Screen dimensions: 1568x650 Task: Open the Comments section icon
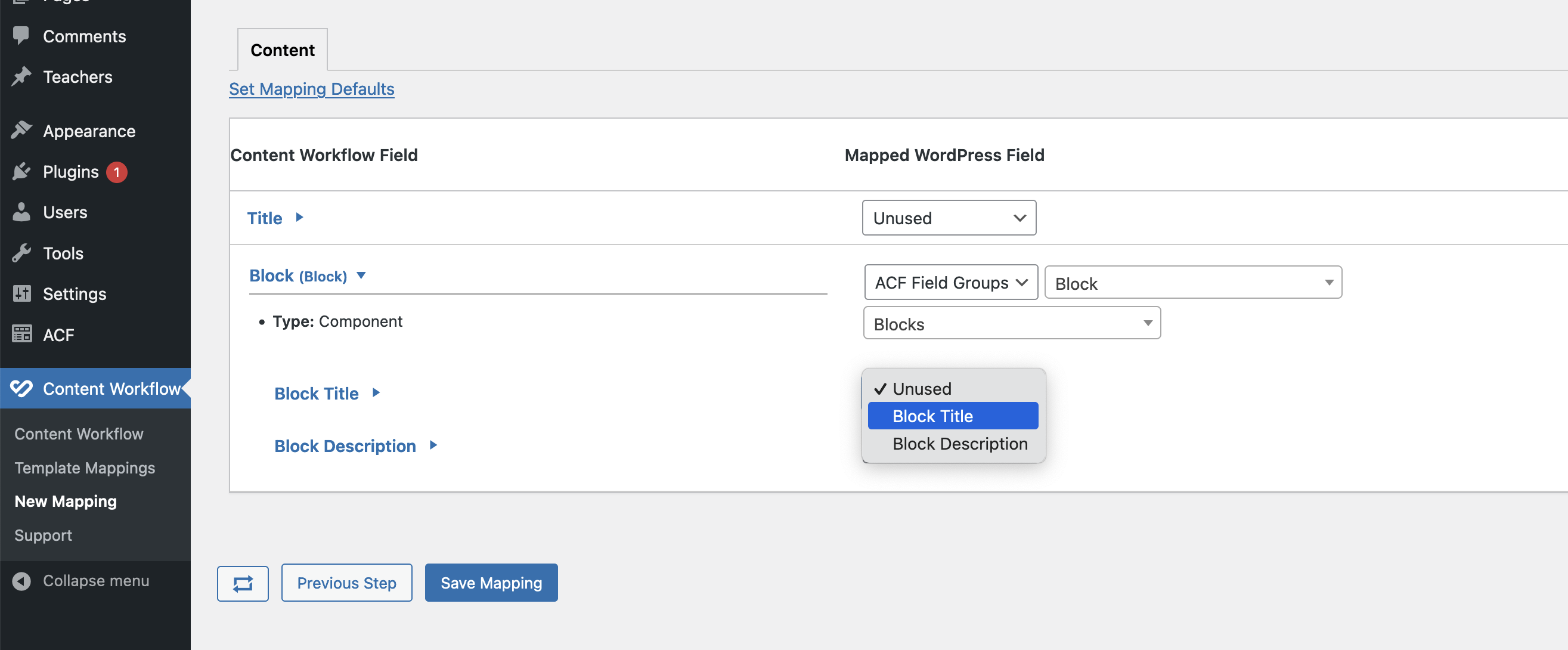coord(22,35)
